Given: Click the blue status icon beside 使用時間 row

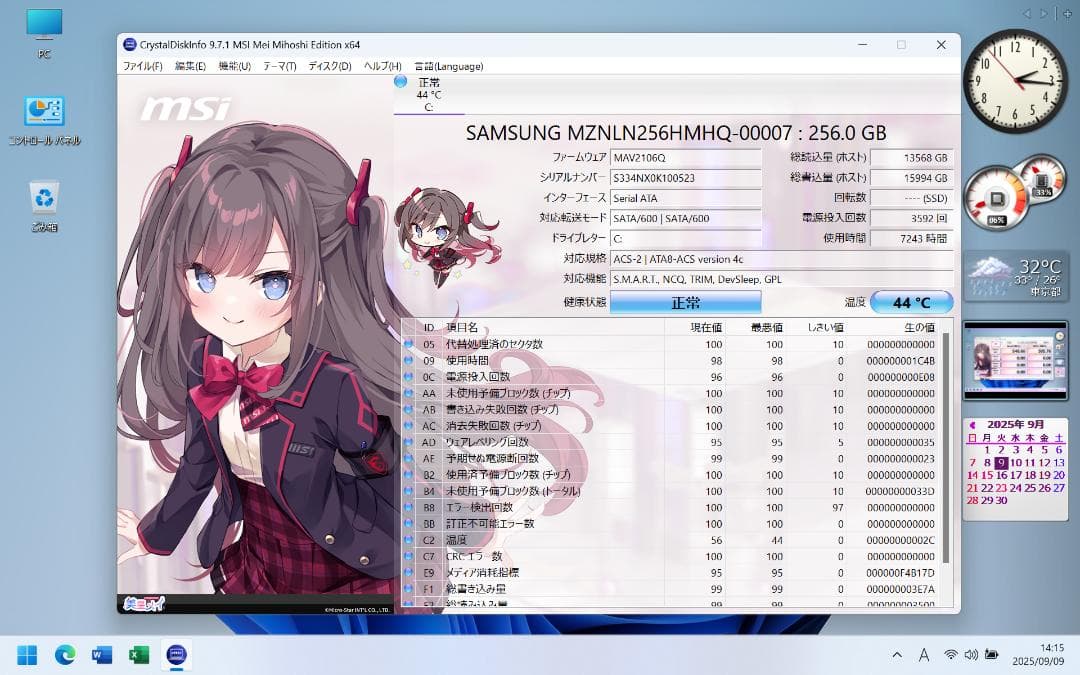Looking at the screenshot, I should tap(407, 360).
